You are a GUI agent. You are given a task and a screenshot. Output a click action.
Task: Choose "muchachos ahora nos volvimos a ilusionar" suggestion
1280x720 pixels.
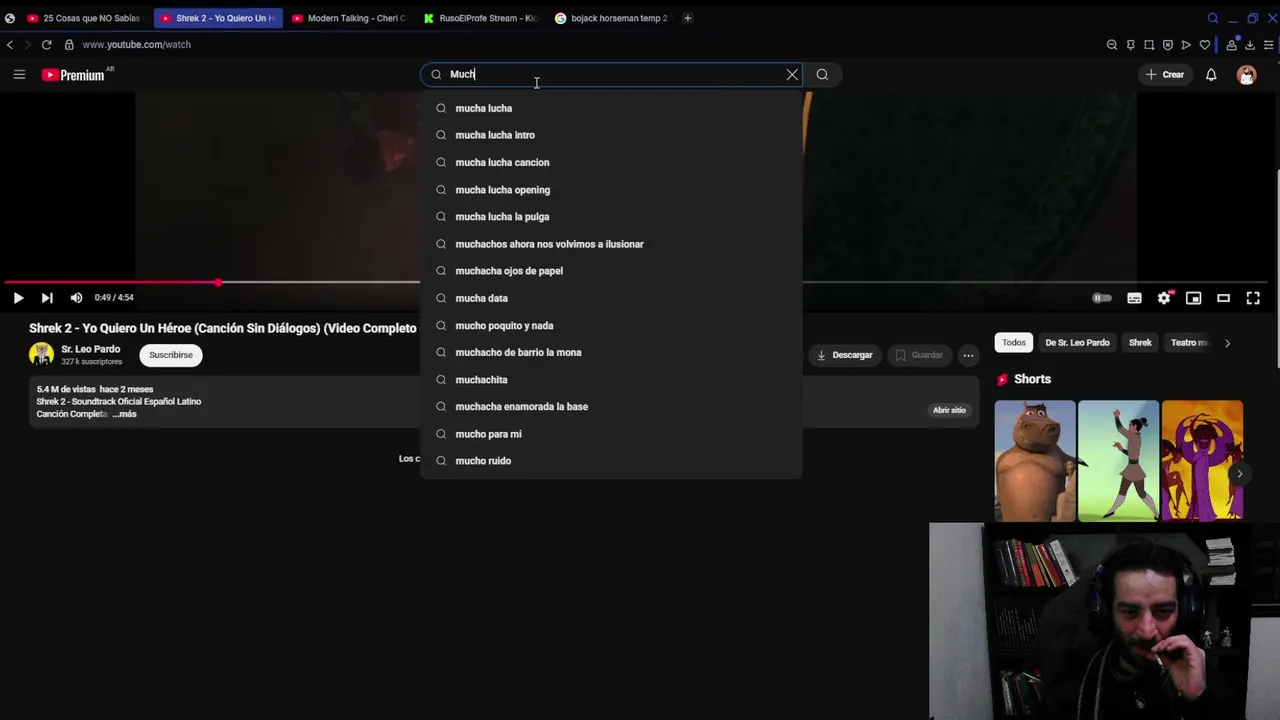pyautogui.click(x=611, y=244)
